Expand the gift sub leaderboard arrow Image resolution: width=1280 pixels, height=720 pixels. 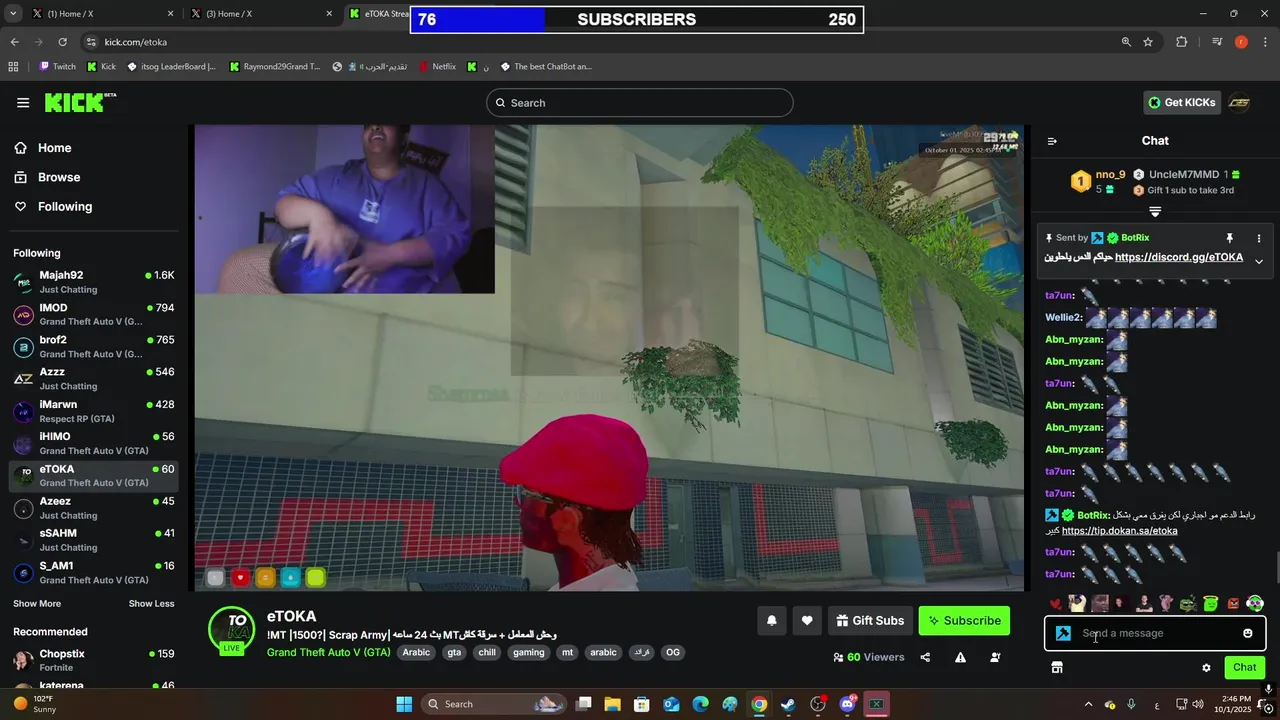1155,212
